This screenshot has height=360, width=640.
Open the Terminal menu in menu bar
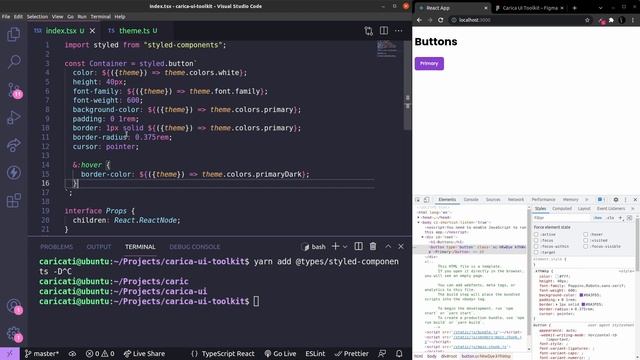click(x=100, y=17)
